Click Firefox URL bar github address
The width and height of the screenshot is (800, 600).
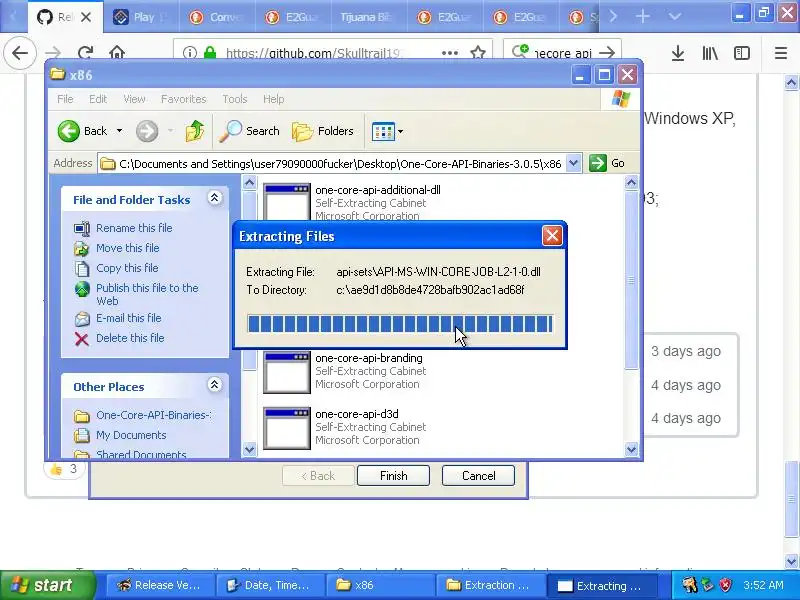coord(314,53)
